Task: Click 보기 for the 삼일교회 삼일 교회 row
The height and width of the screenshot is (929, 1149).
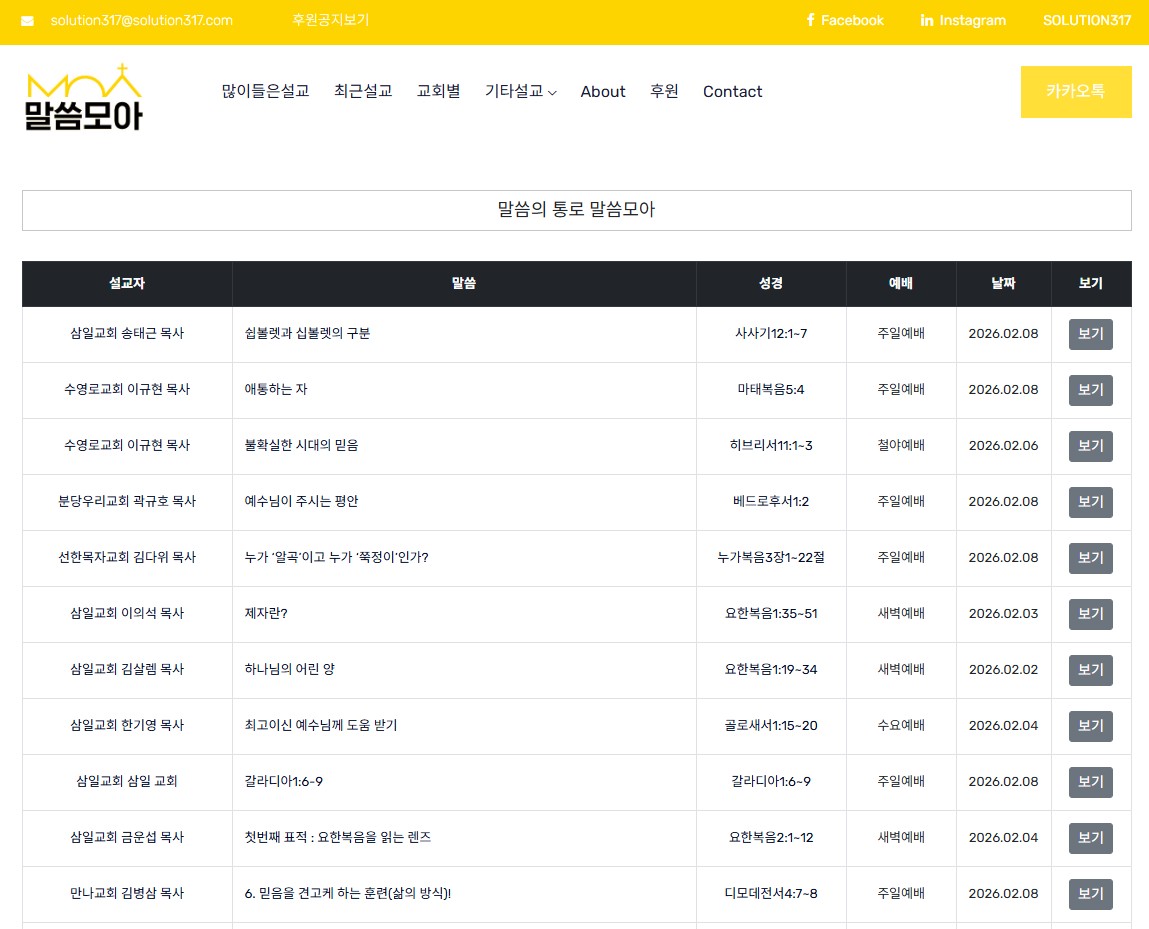Action: coord(1090,782)
